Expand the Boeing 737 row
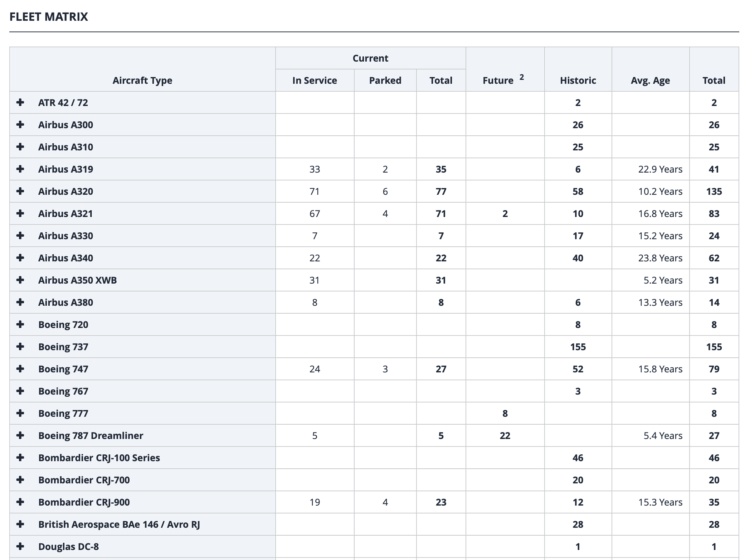 pos(20,347)
